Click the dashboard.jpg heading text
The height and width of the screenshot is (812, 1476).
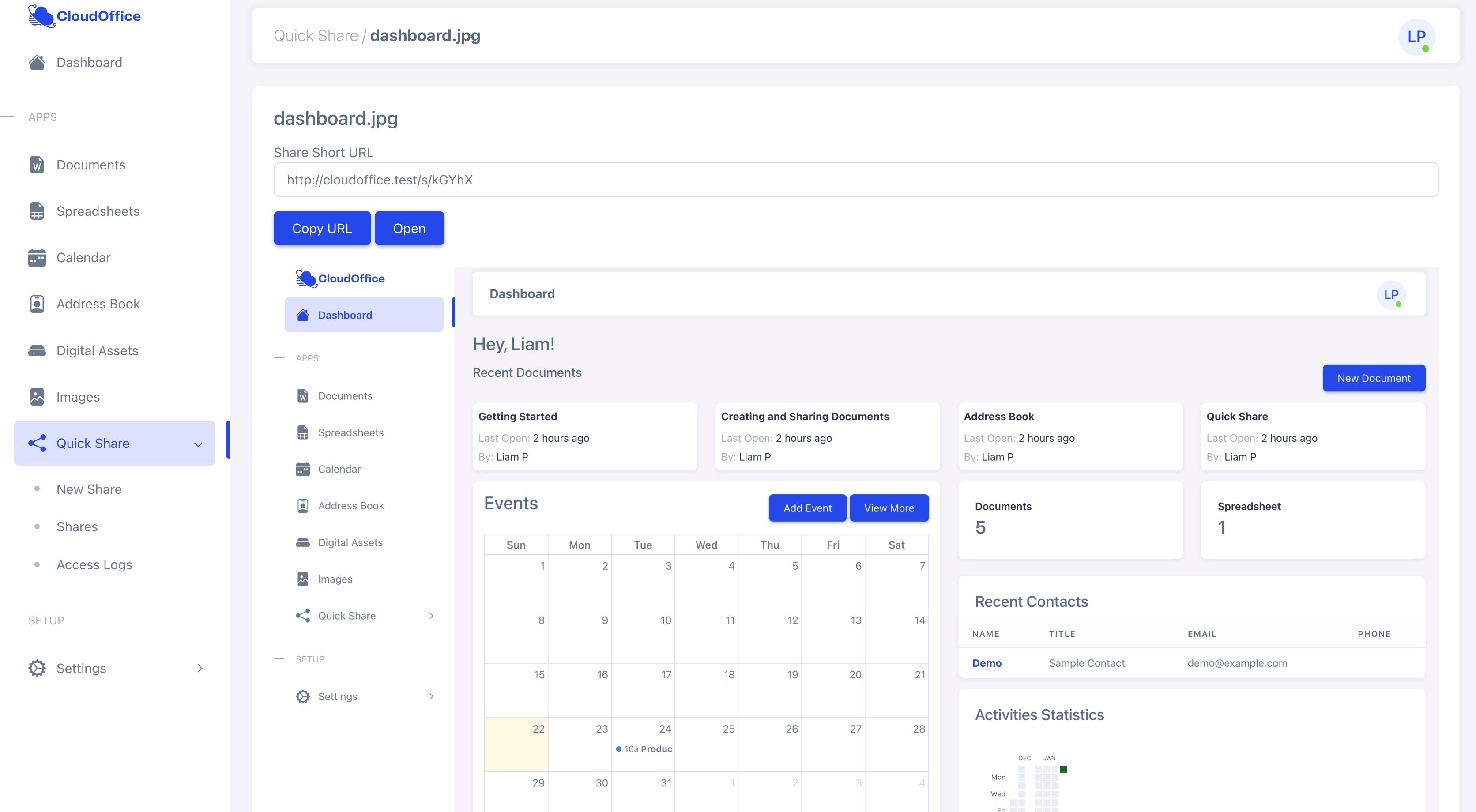pos(335,118)
